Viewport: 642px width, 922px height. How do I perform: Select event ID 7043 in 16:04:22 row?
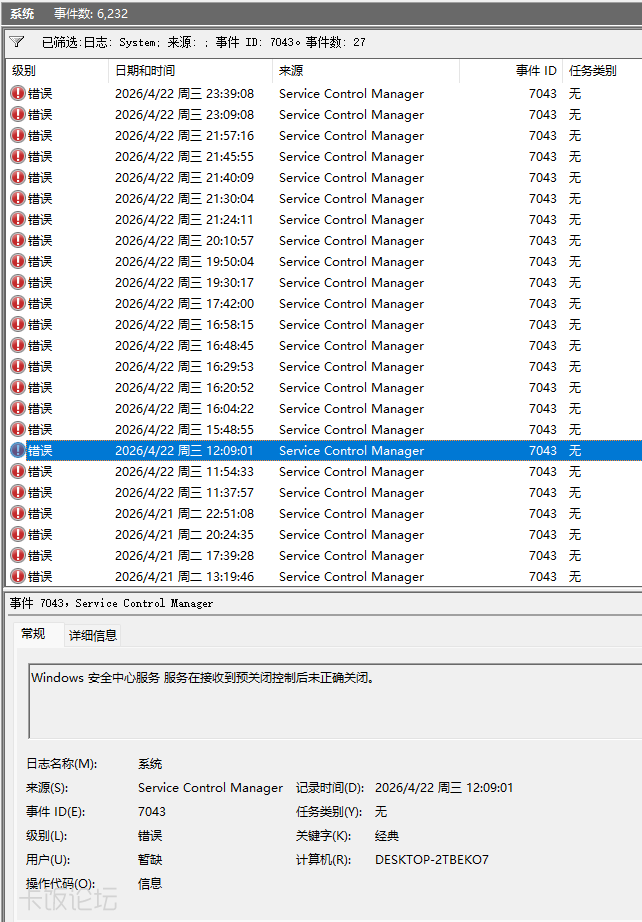pos(542,409)
